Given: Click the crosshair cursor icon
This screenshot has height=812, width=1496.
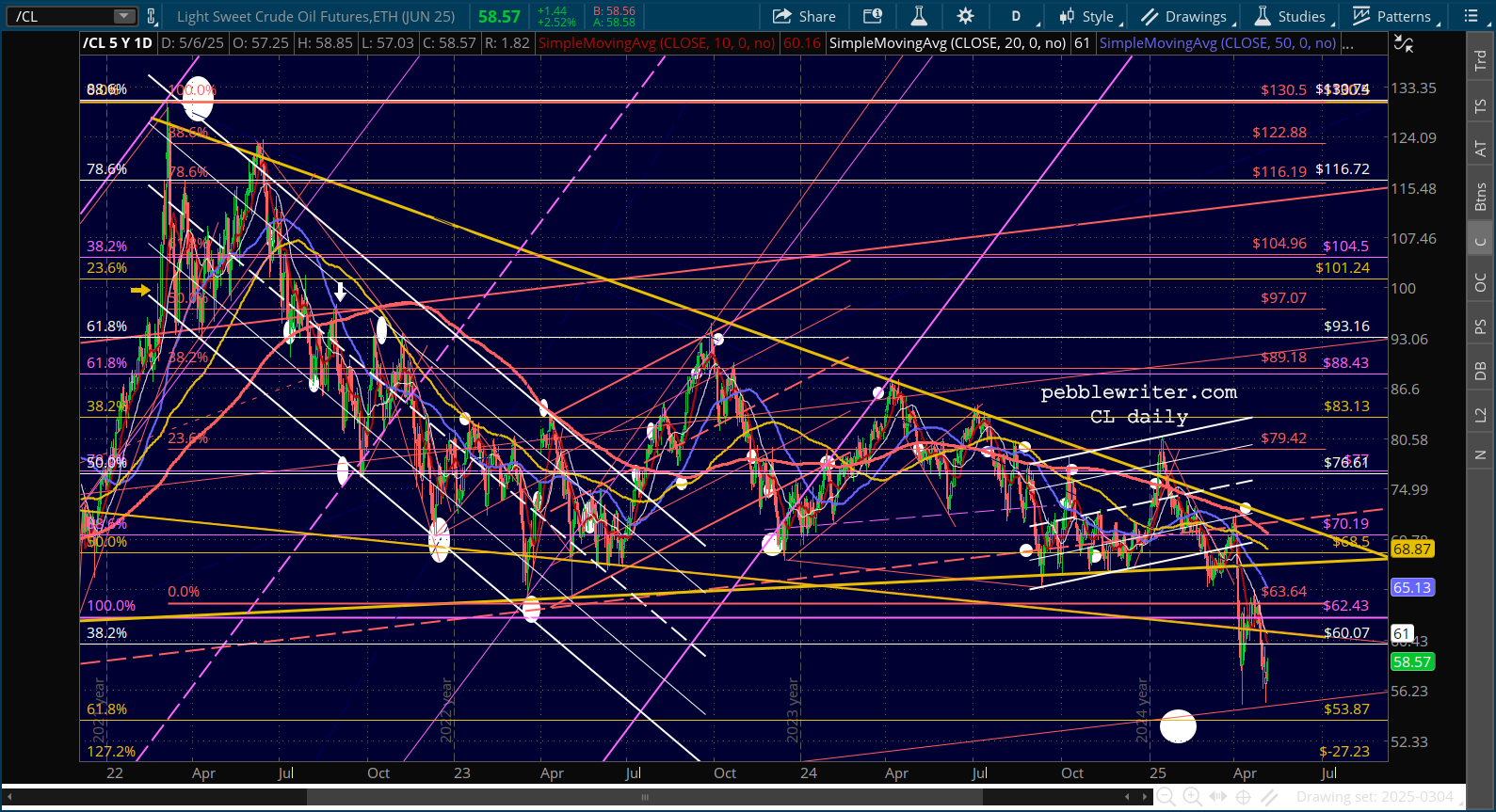Looking at the screenshot, I should click(x=1243, y=797).
